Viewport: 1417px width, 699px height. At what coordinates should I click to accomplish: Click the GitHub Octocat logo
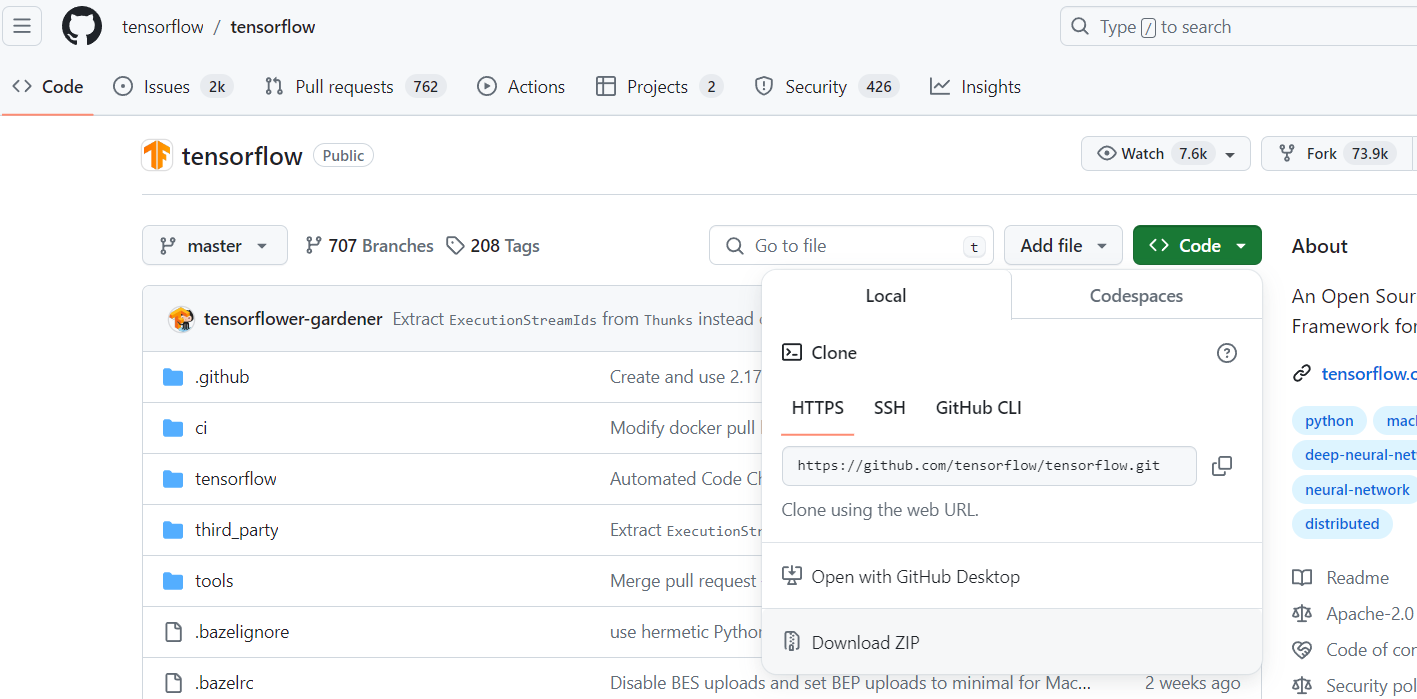tap(82, 27)
